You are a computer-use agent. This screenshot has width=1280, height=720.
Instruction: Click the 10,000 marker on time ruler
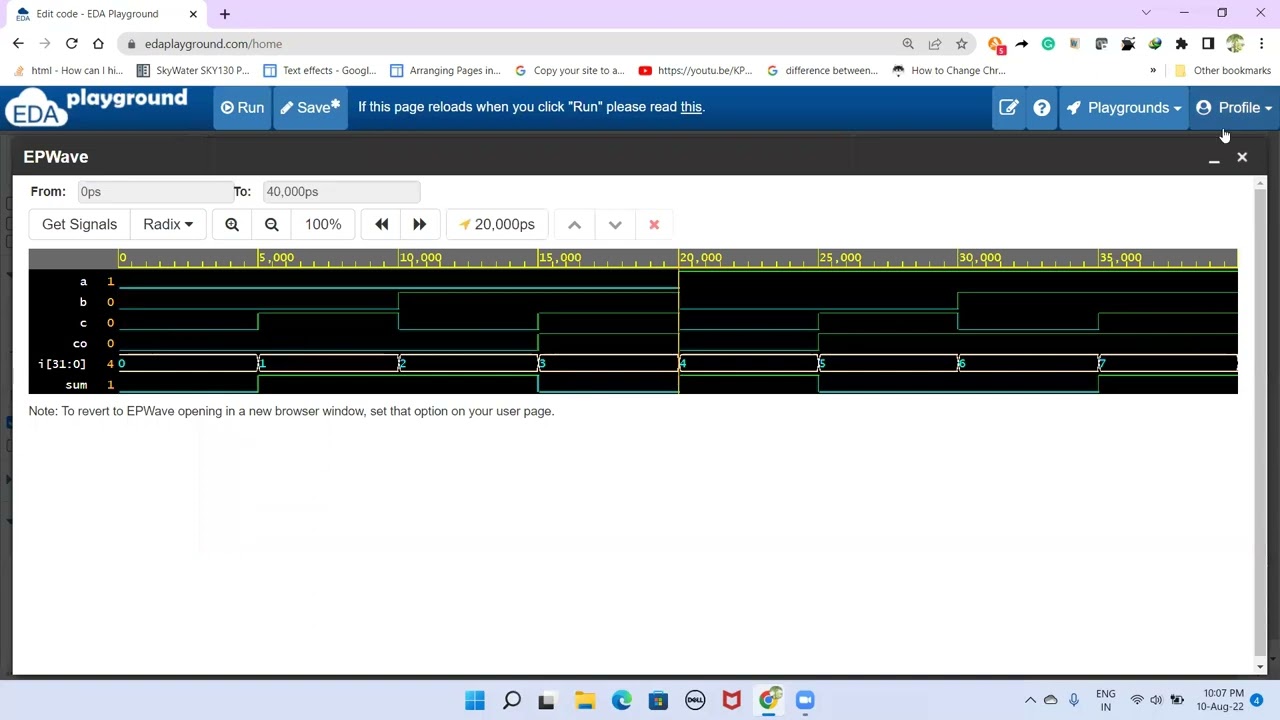click(x=421, y=258)
